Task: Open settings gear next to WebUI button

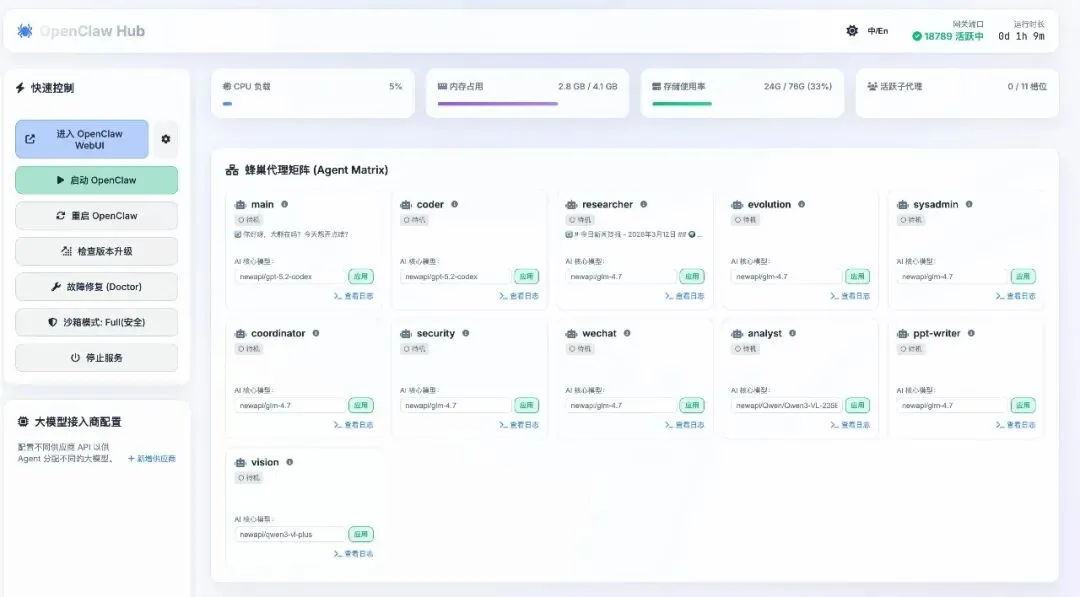Action: click(165, 139)
